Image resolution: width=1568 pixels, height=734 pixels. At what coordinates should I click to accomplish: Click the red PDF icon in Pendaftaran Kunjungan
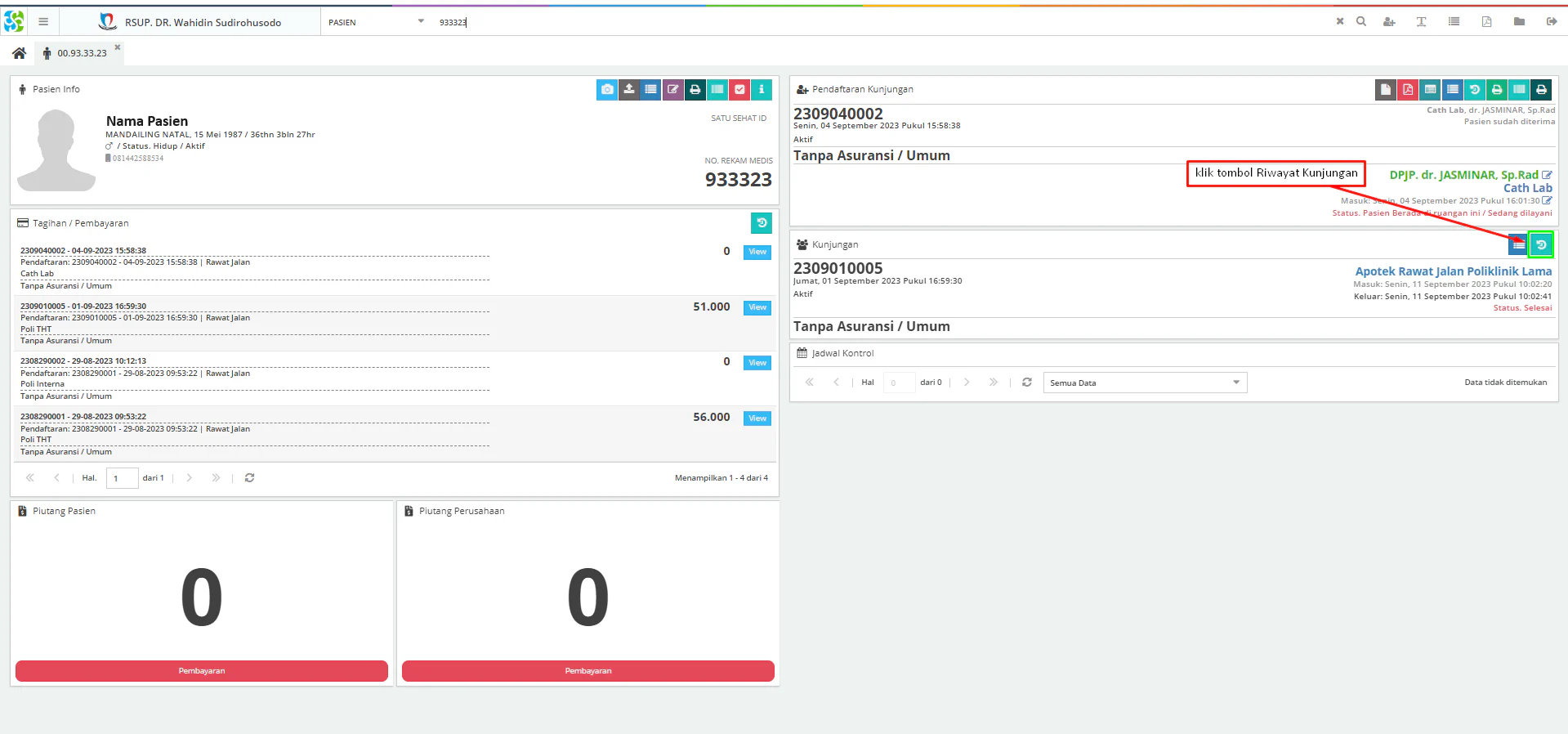click(1408, 89)
